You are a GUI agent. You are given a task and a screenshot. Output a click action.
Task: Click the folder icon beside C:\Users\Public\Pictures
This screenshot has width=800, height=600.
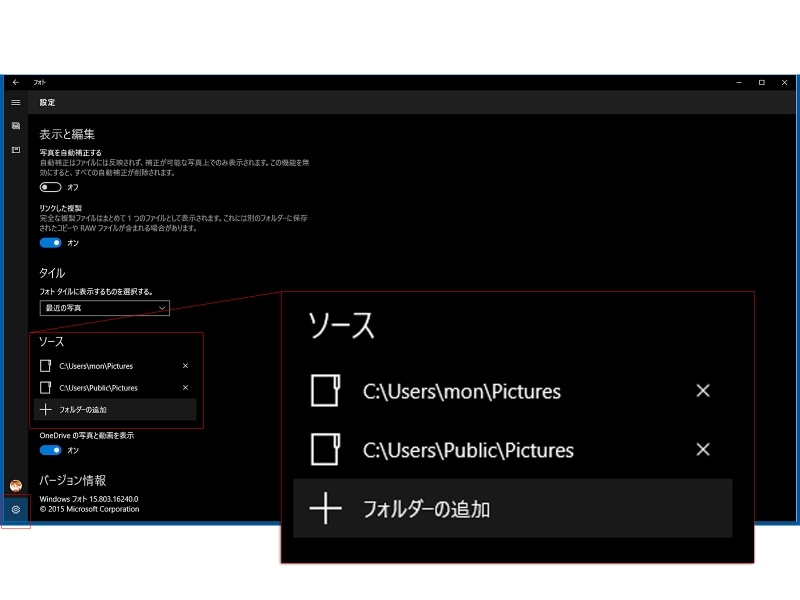coord(43,388)
